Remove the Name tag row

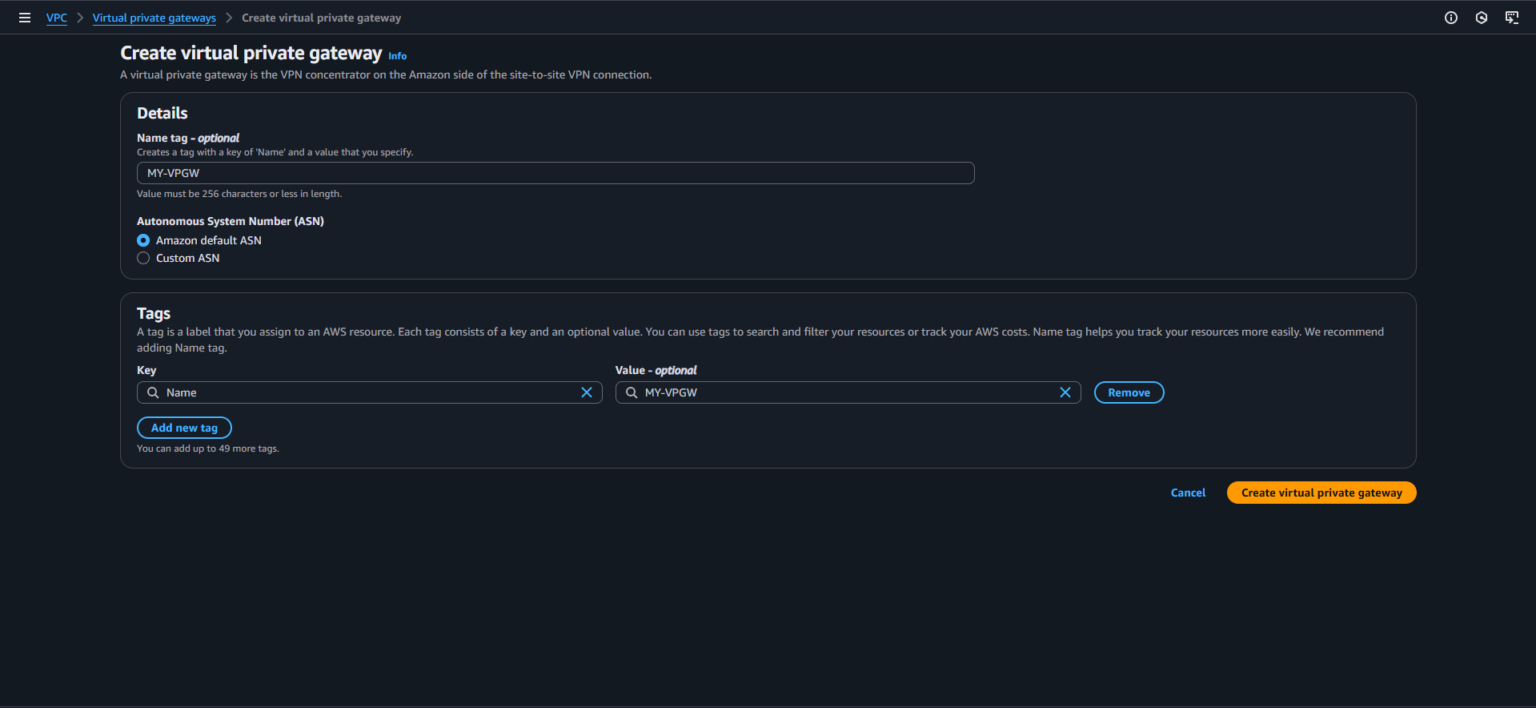pyautogui.click(x=1129, y=393)
